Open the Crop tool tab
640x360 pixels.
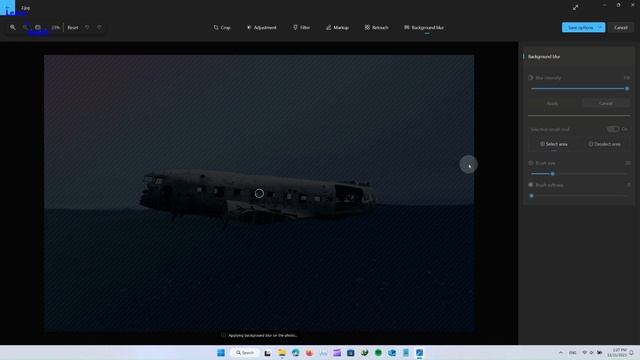click(x=222, y=27)
